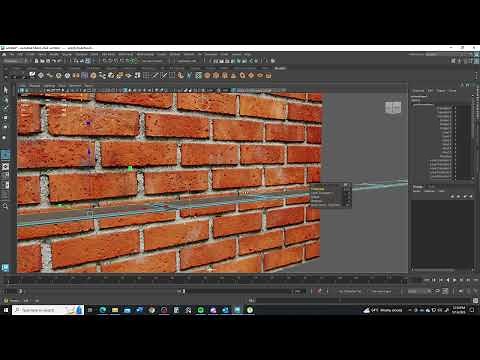Click the Redo icon in status line

click(x=59, y=61)
